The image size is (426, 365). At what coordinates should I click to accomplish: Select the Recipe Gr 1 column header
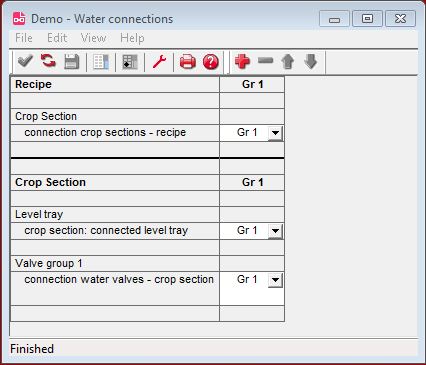pos(252,84)
